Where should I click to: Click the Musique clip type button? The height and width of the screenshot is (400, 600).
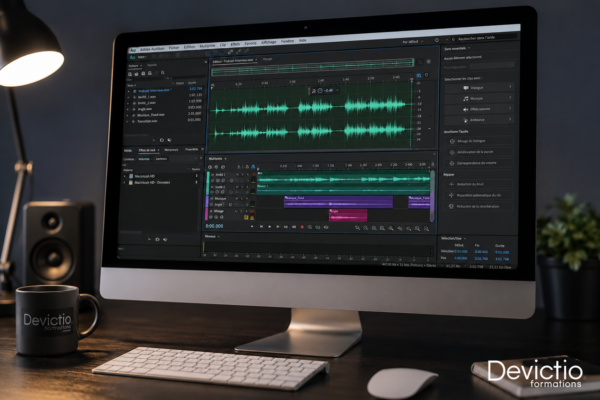tap(479, 98)
